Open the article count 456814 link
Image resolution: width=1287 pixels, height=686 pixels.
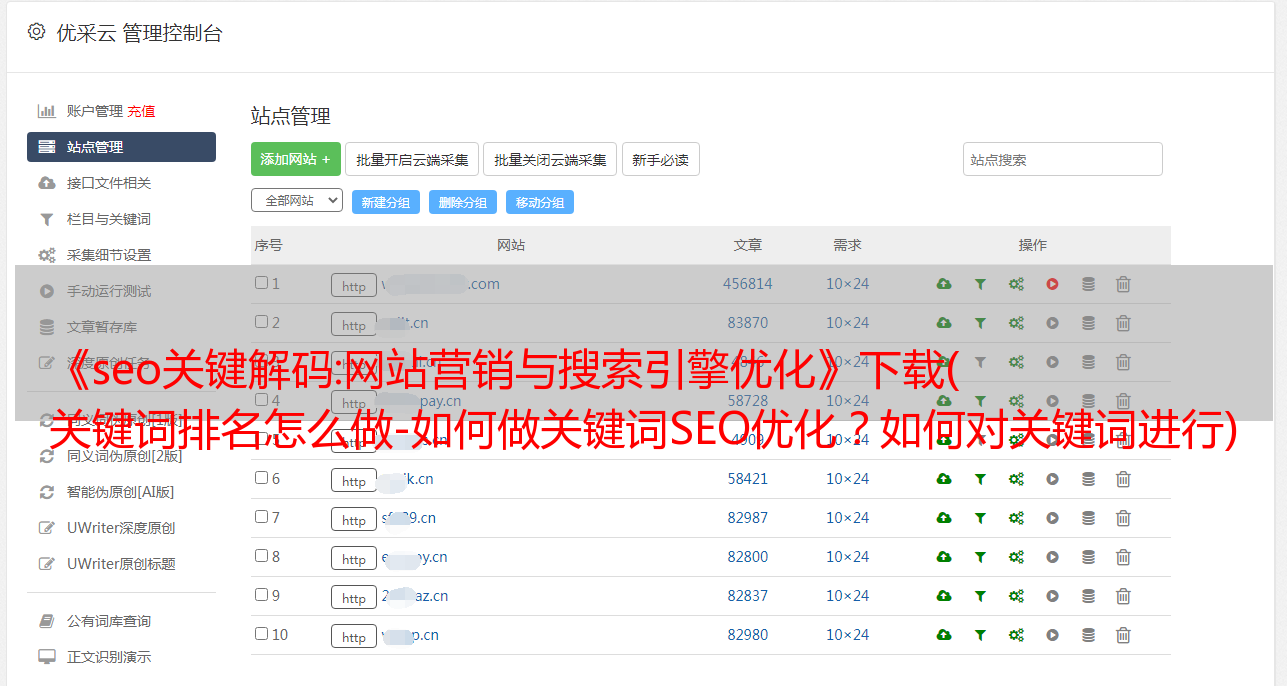[748, 284]
